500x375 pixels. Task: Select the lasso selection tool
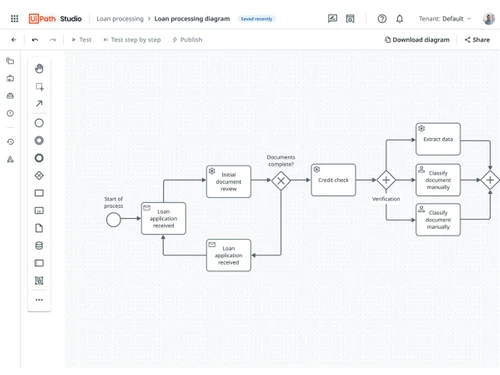[39, 87]
